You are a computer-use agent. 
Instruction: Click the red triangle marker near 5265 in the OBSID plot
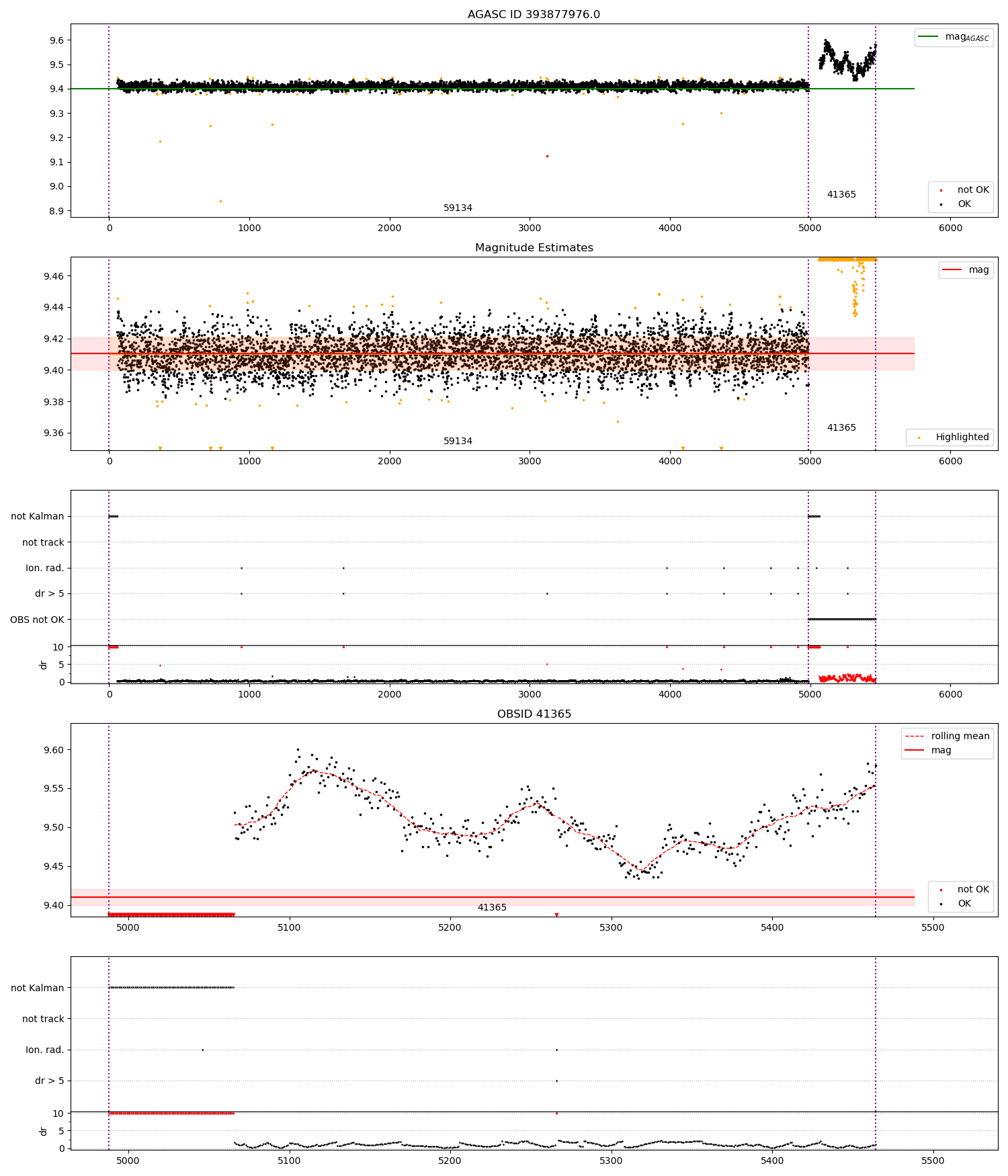[556, 915]
